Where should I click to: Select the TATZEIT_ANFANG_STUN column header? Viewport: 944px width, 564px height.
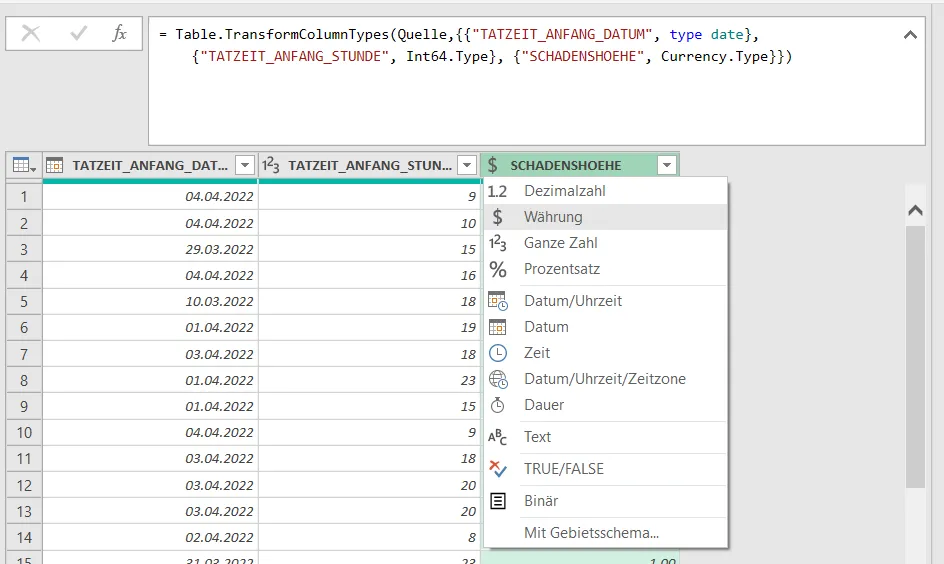[x=369, y=165]
